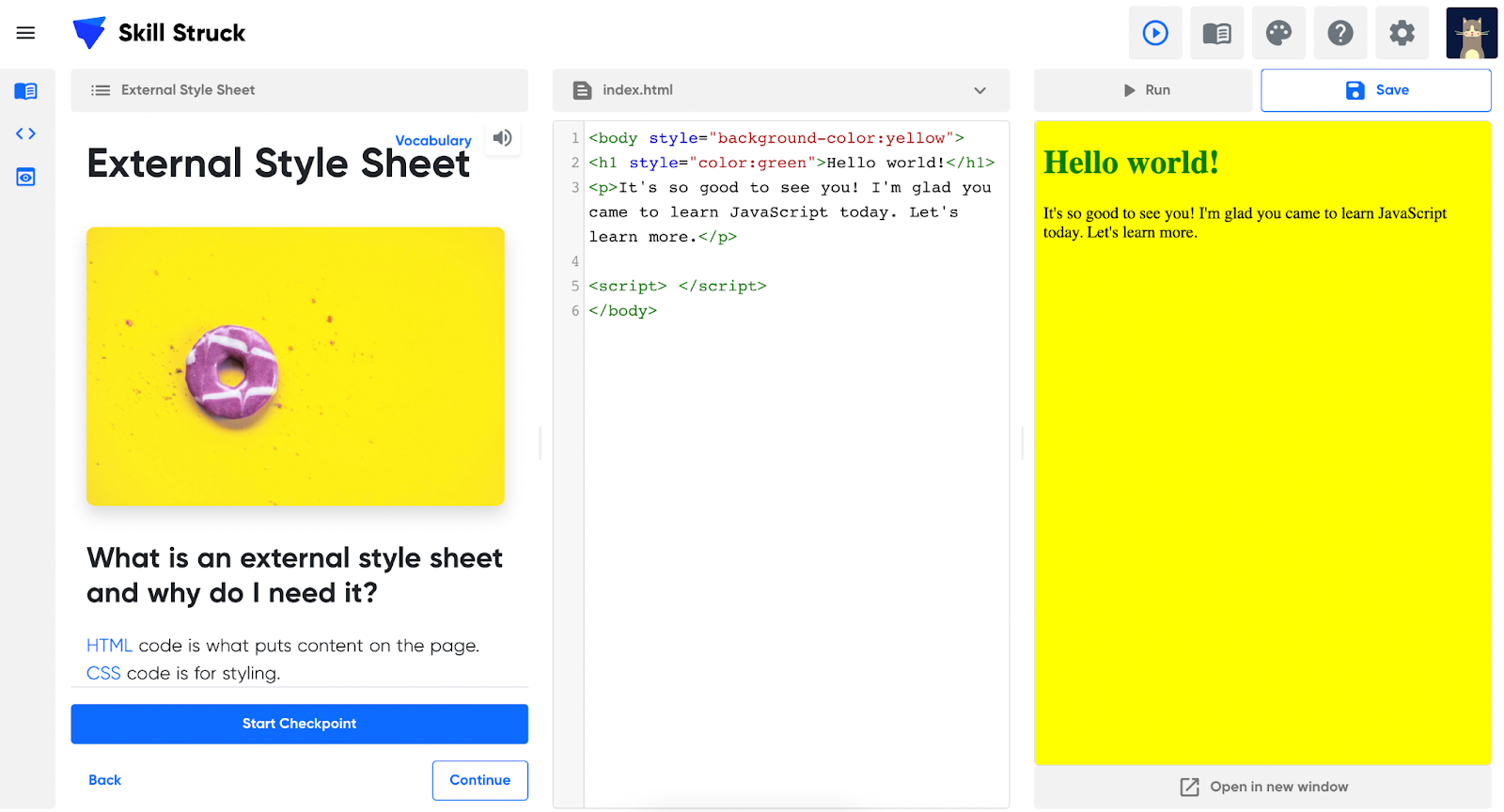Click the script tag code line
This screenshot has width=1504, height=812.
pyautogui.click(x=678, y=286)
